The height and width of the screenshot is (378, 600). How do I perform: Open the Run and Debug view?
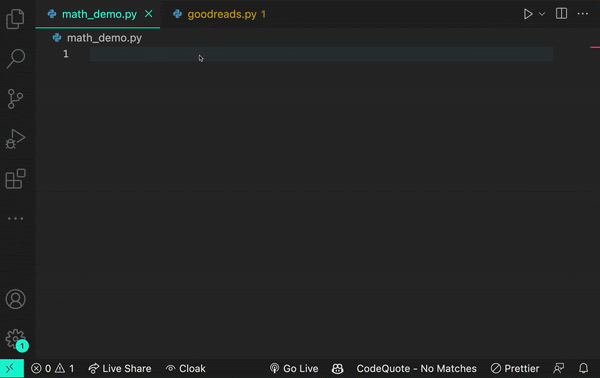[x=15, y=139]
